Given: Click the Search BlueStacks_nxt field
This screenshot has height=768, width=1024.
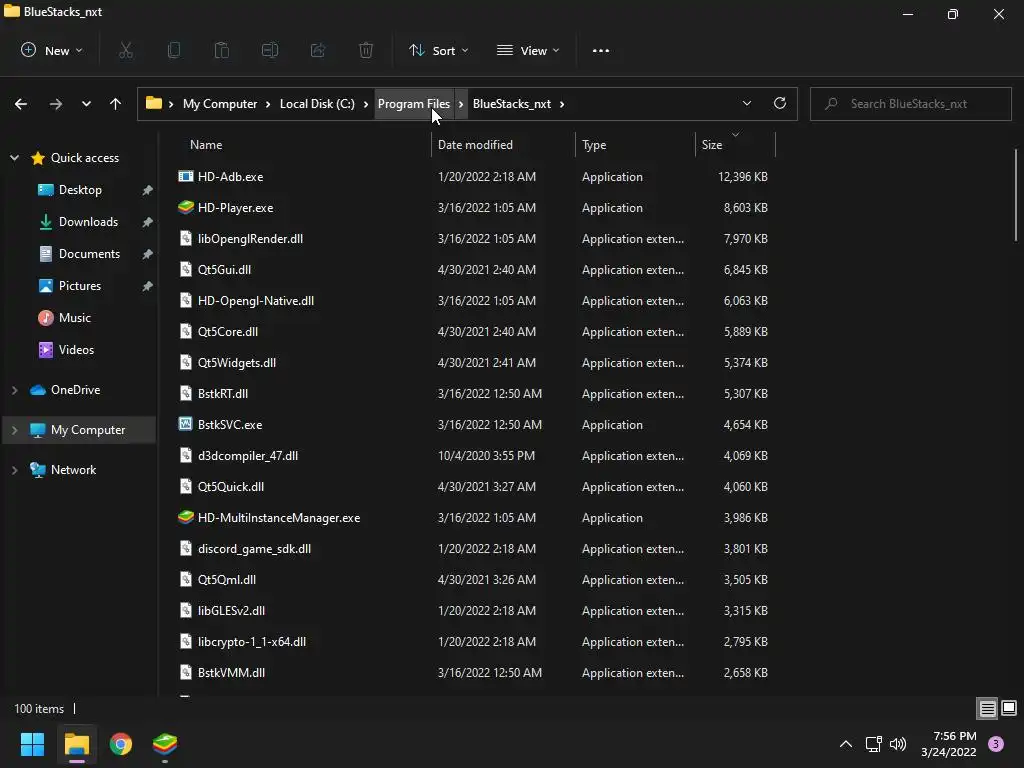Looking at the screenshot, I should [x=911, y=104].
